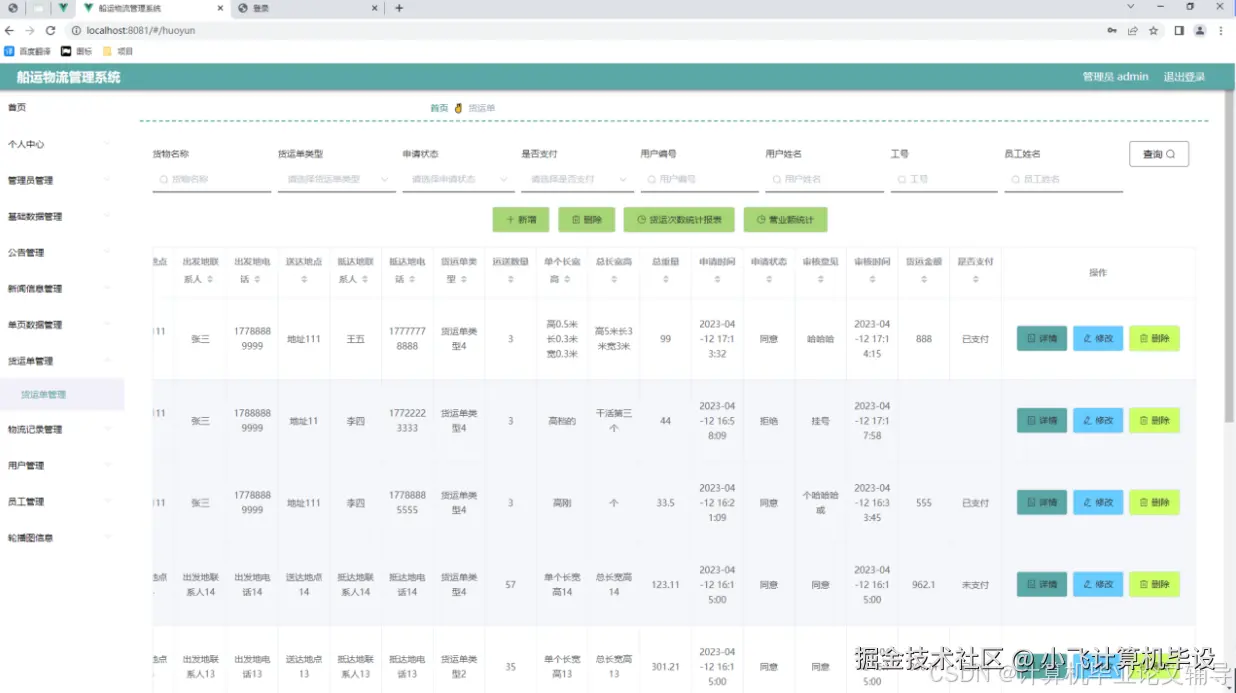This screenshot has height=693, width=1236.
Task: Click the 新增 button
Action: click(521, 220)
